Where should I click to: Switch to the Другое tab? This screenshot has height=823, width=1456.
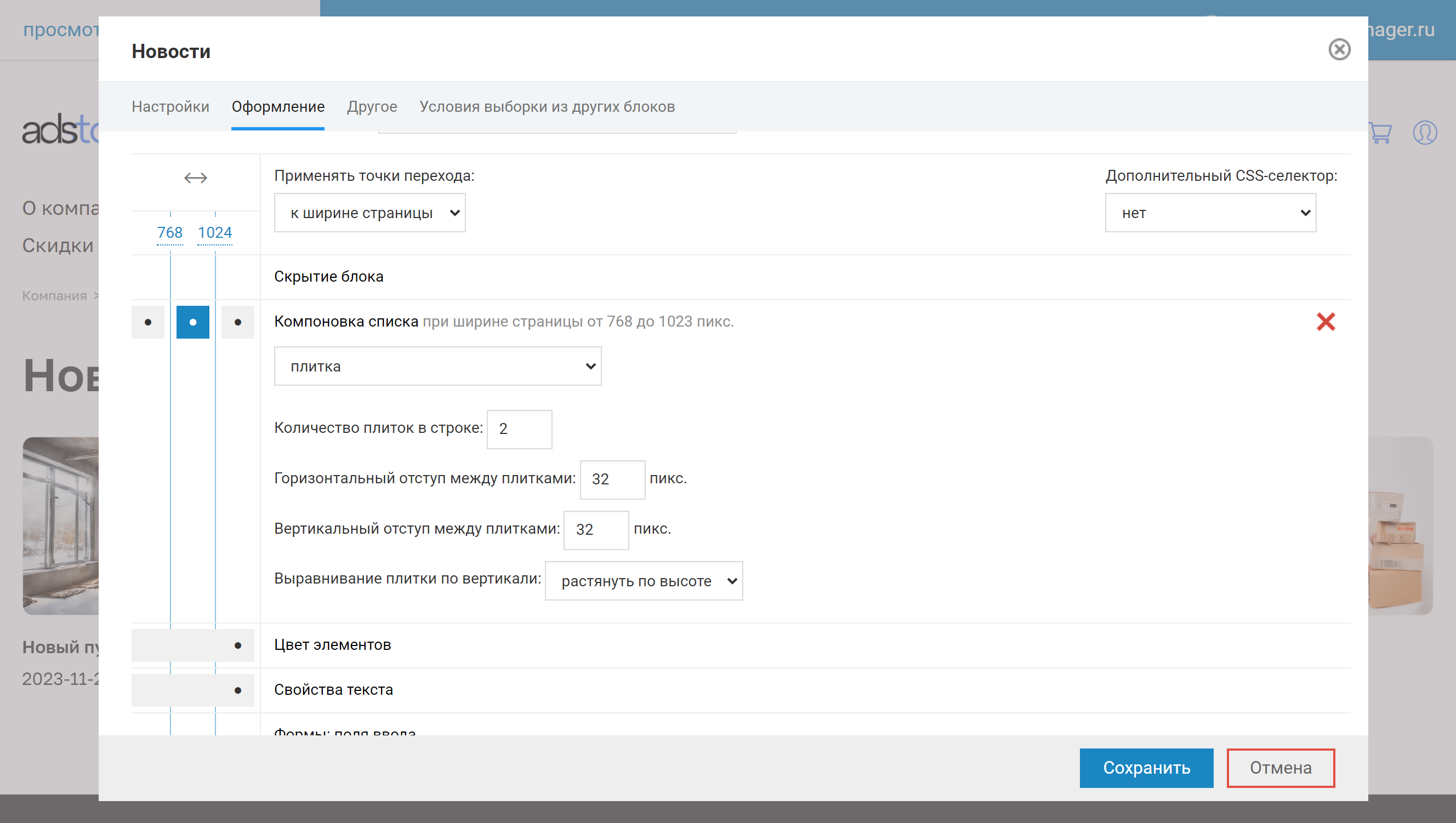click(x=372, y=107)
